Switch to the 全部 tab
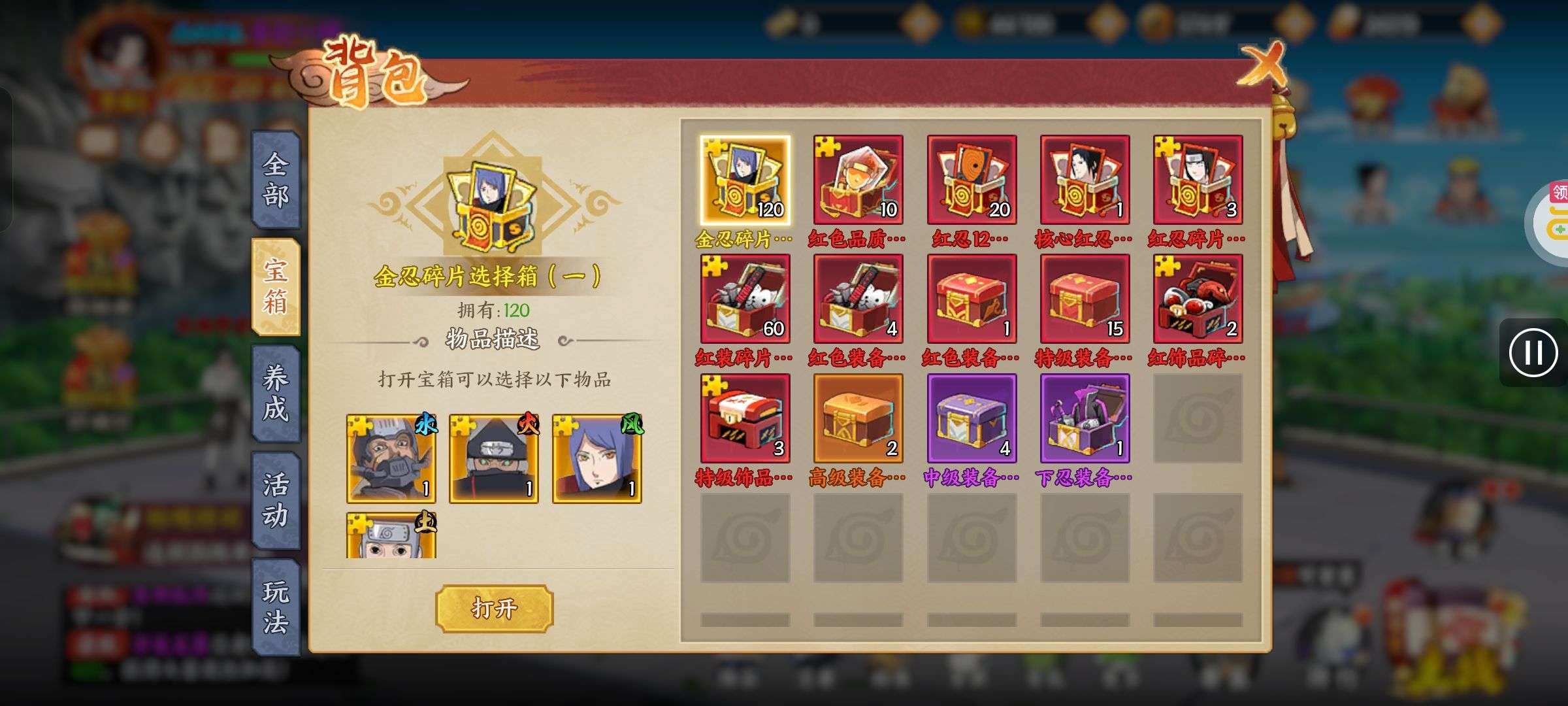 [276, 180]
